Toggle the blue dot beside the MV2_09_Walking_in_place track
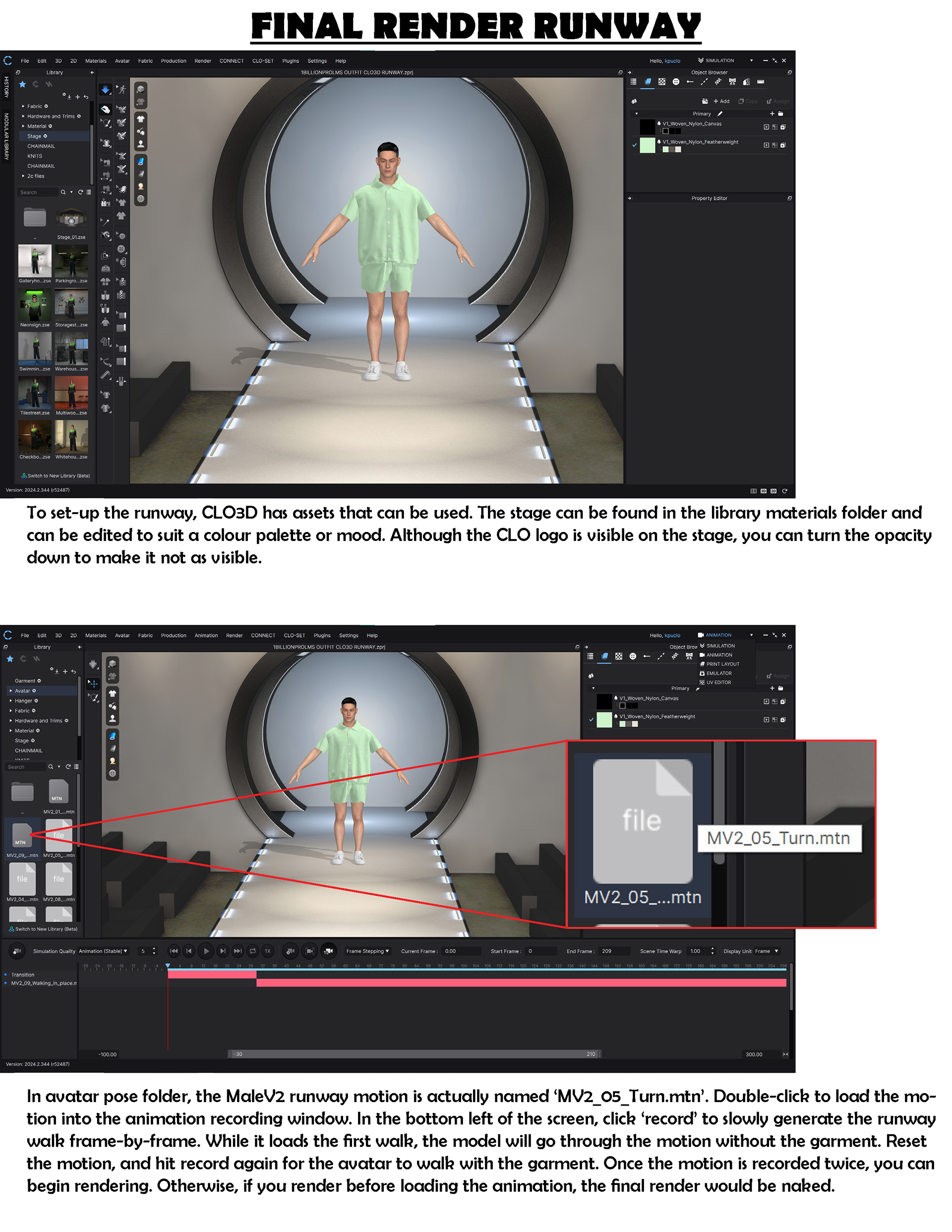The height and width of the screenshot is (1232, 952). click(5, 983)
